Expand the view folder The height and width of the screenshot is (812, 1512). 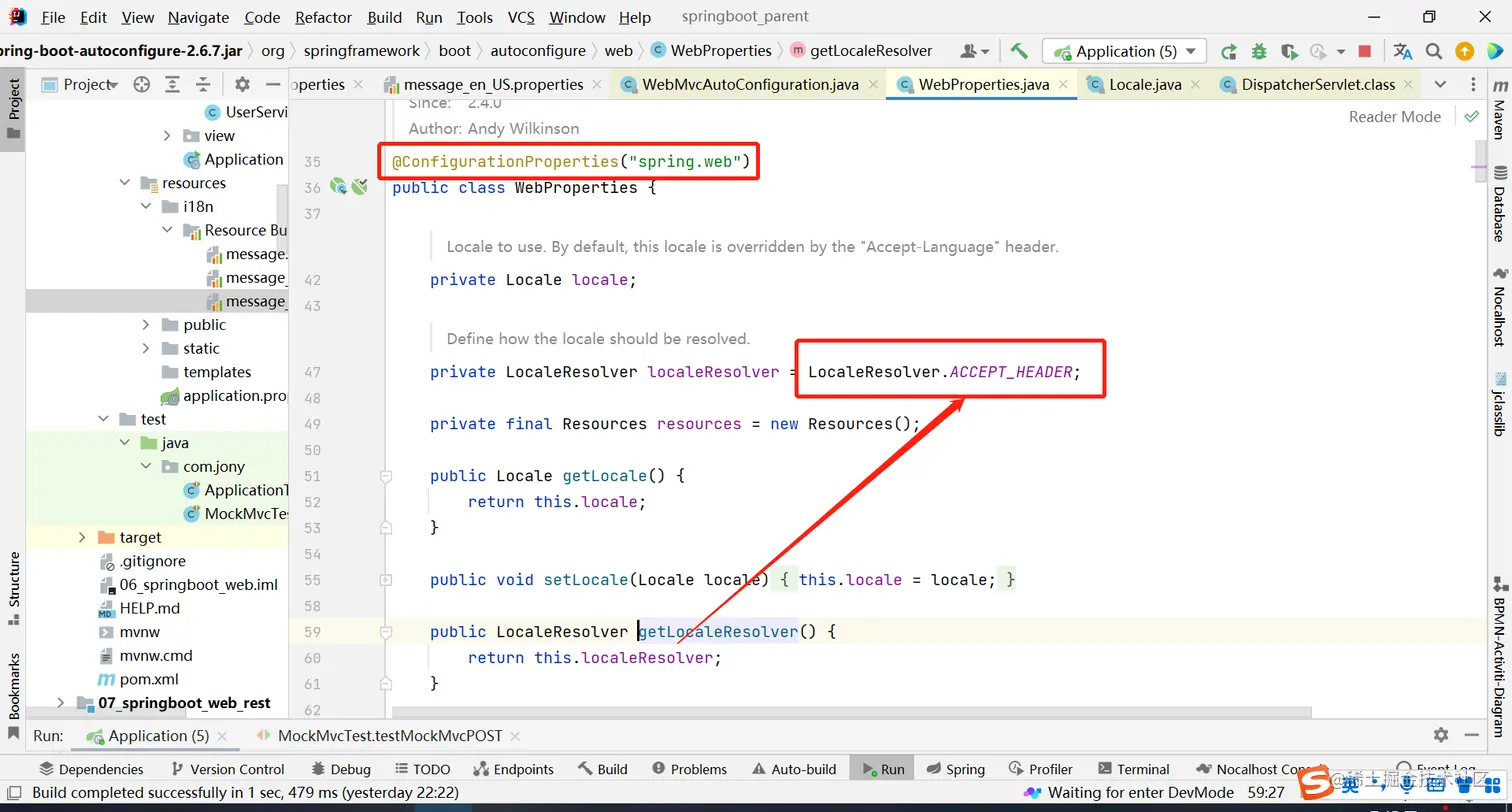coord(167,136)
